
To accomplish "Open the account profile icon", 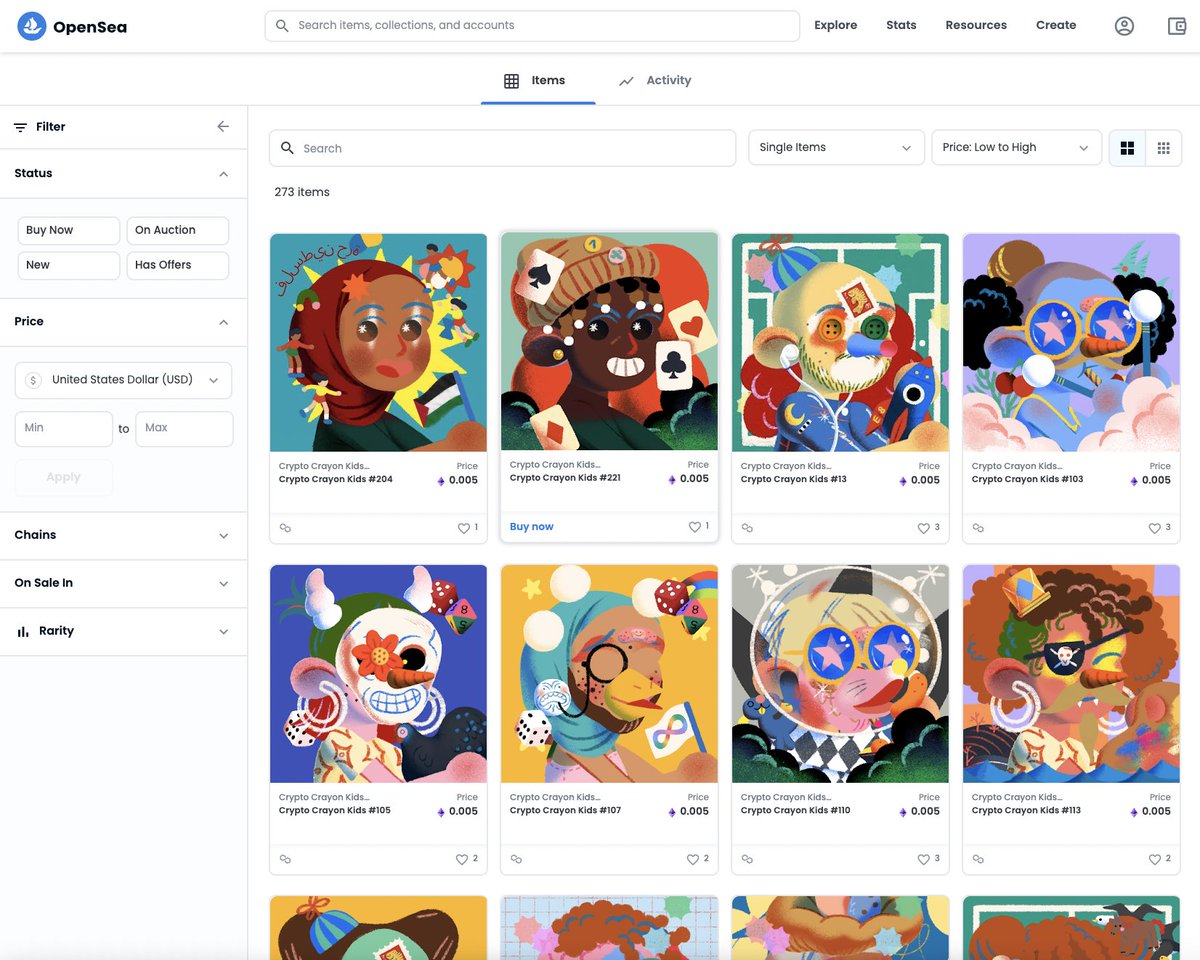I will 1124,26.
